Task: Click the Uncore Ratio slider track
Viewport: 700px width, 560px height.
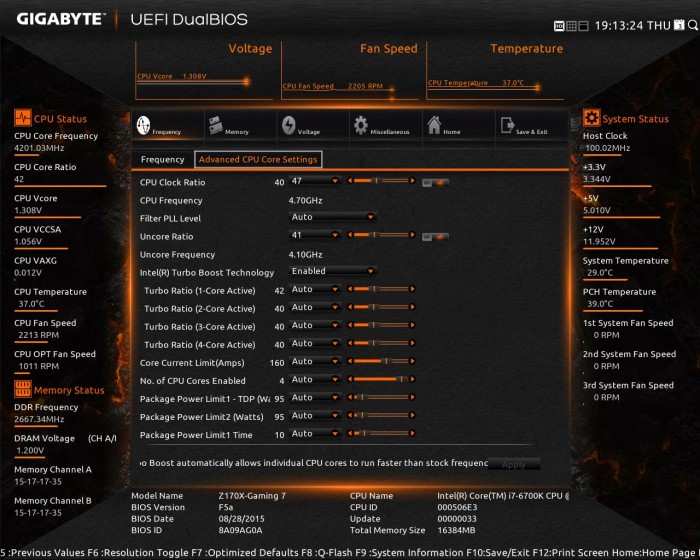Action: coord(381,235)
